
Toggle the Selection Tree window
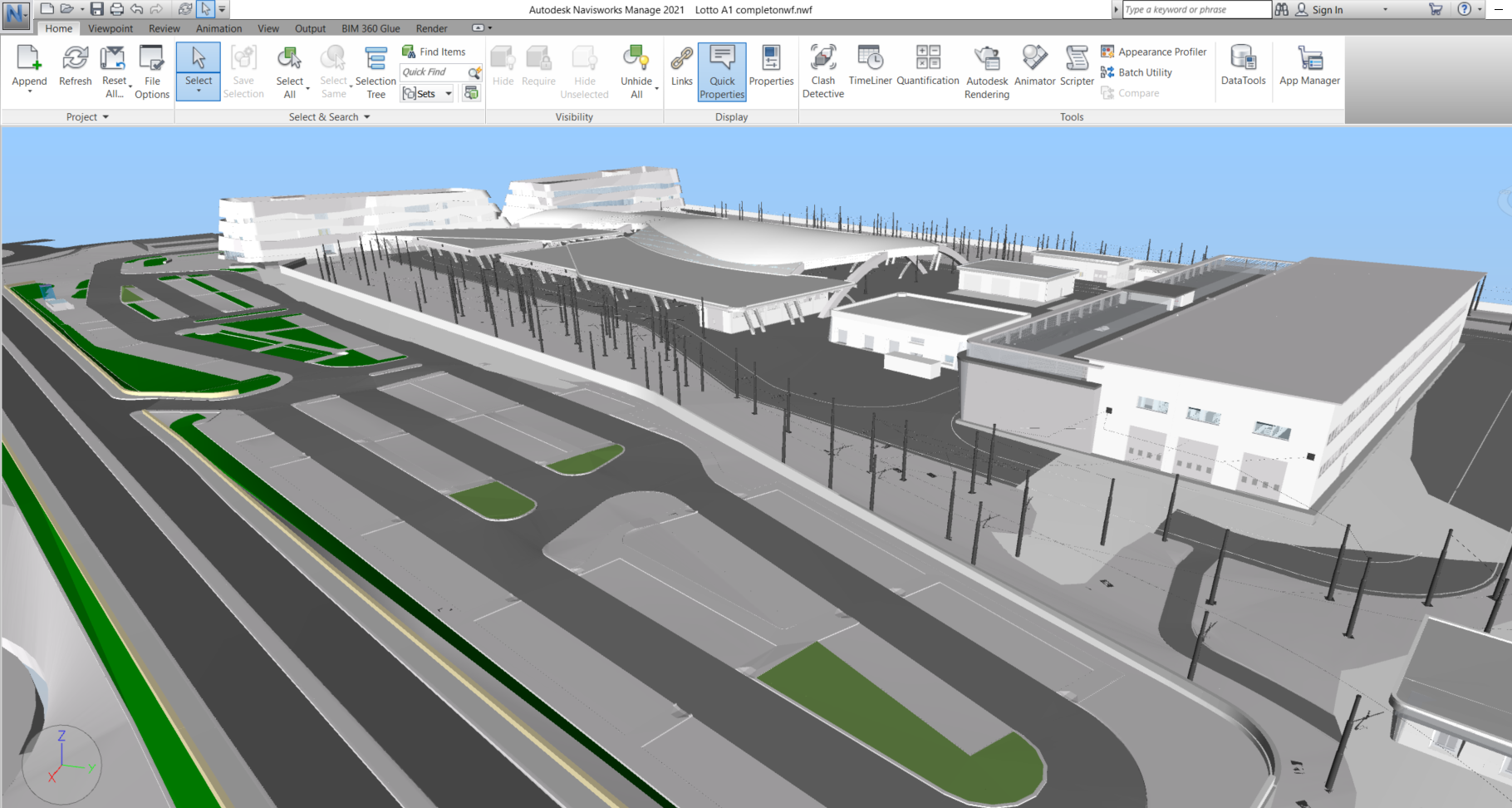click(376, 72)
